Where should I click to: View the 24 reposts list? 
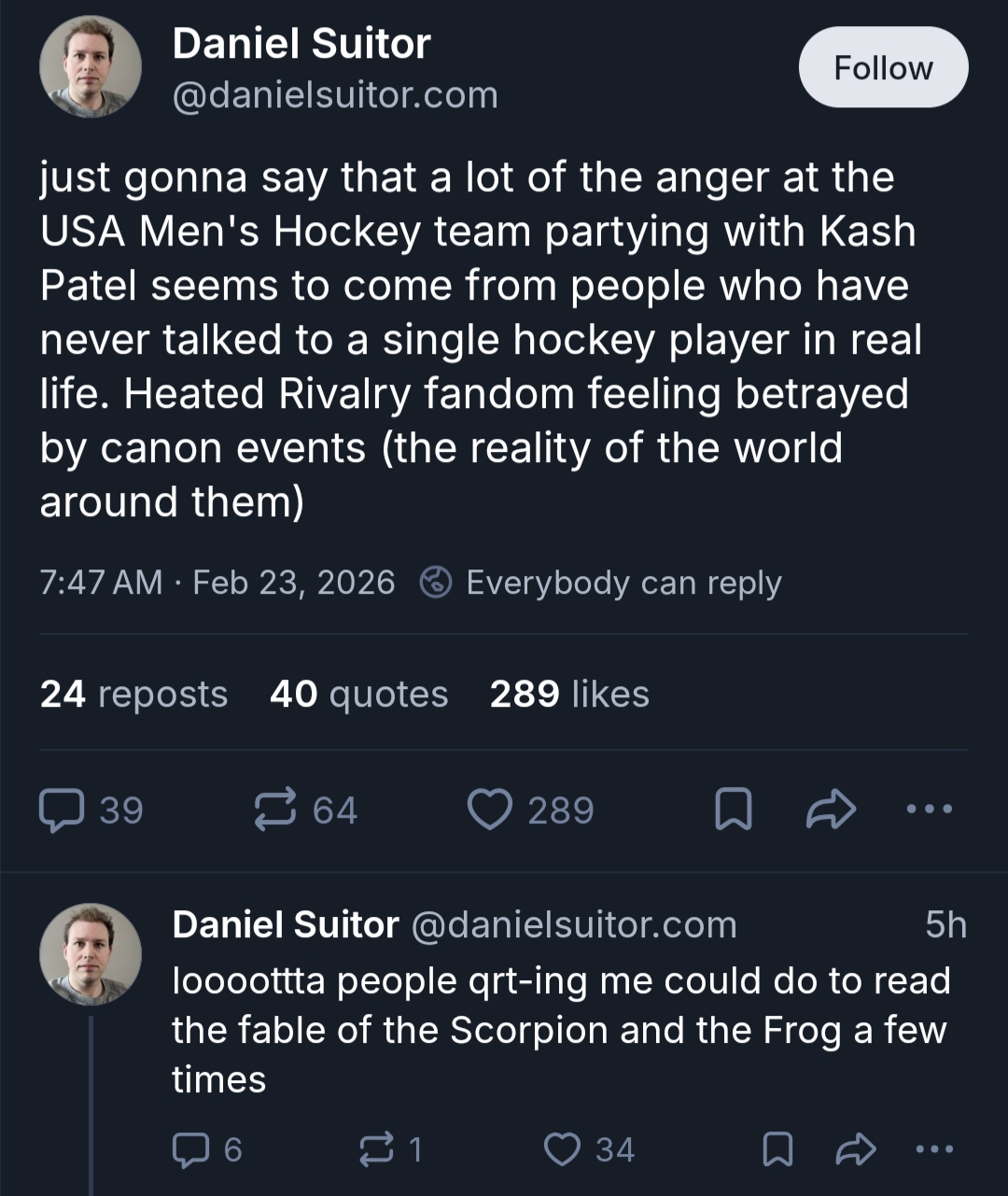pyautogui.click(x=133, y=694)
